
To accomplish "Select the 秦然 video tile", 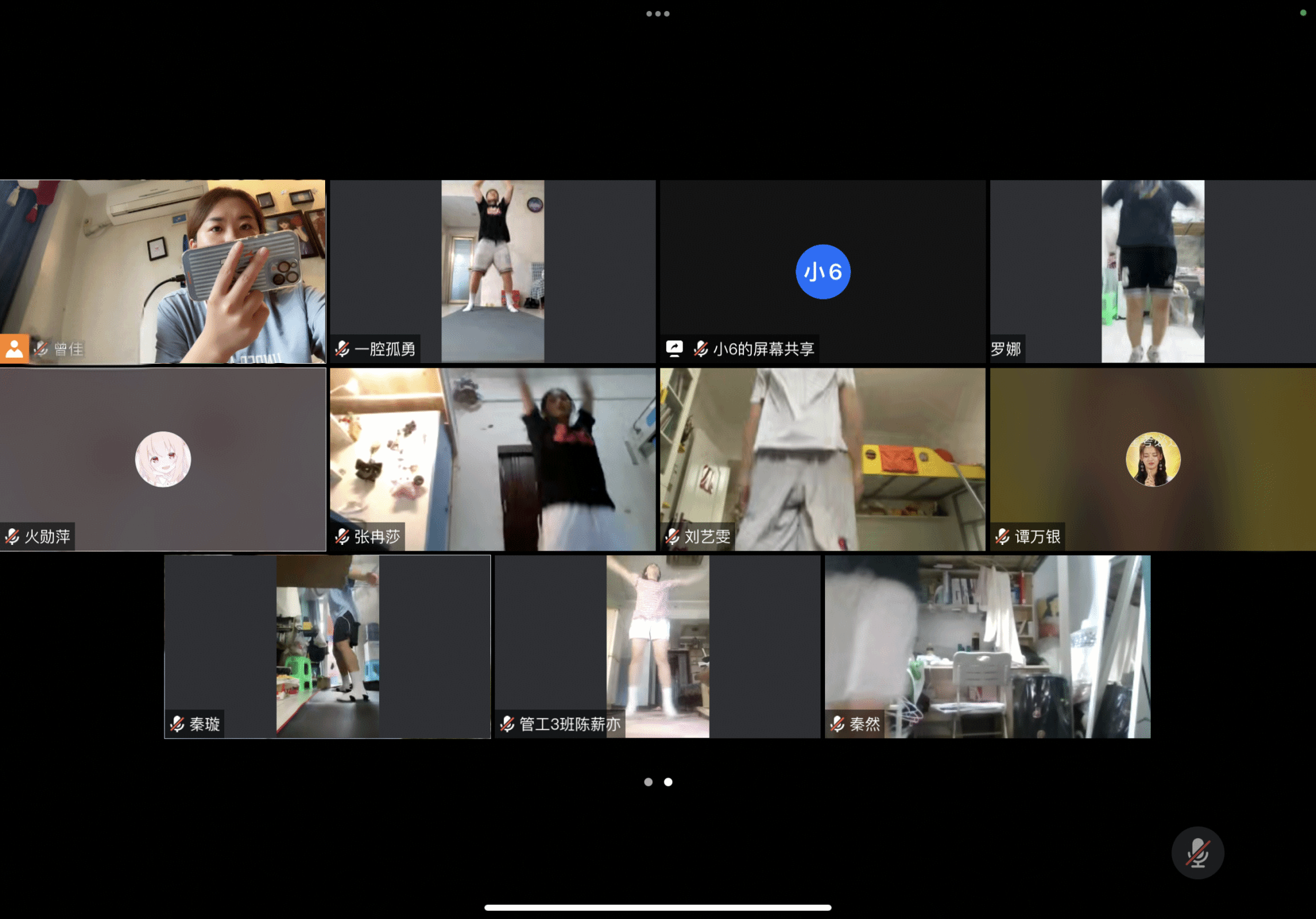I will [988, 647].
